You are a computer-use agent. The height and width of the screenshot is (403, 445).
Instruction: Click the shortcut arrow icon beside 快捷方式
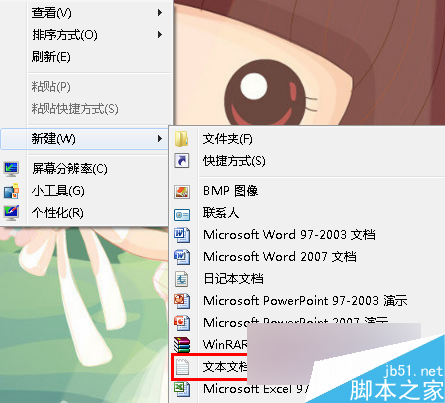click(182, 161)
